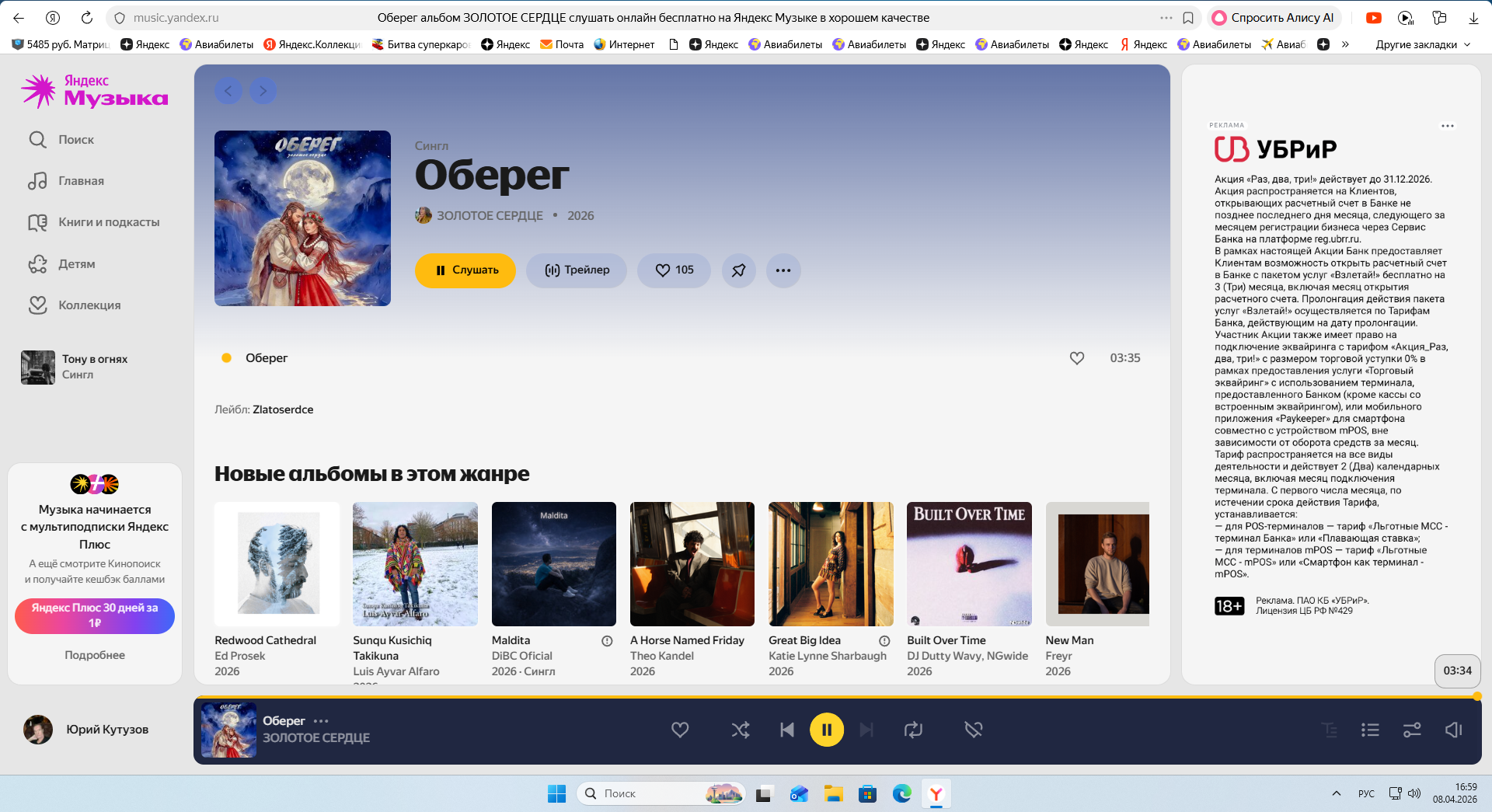
Task: Navigate forward with the album page arrow
Action: click(263, 91)
